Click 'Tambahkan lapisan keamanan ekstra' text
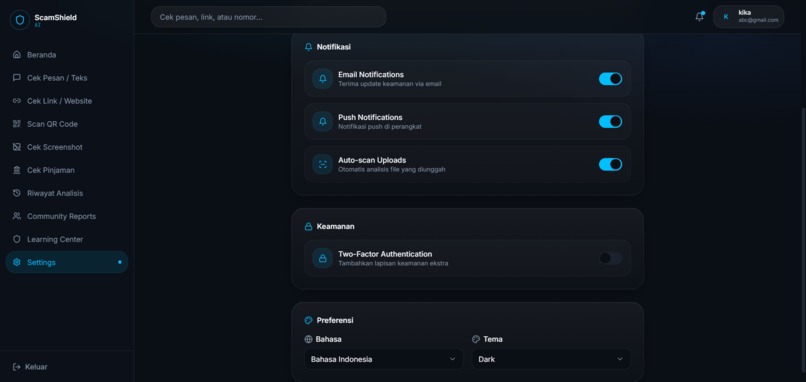 [393, 263]
